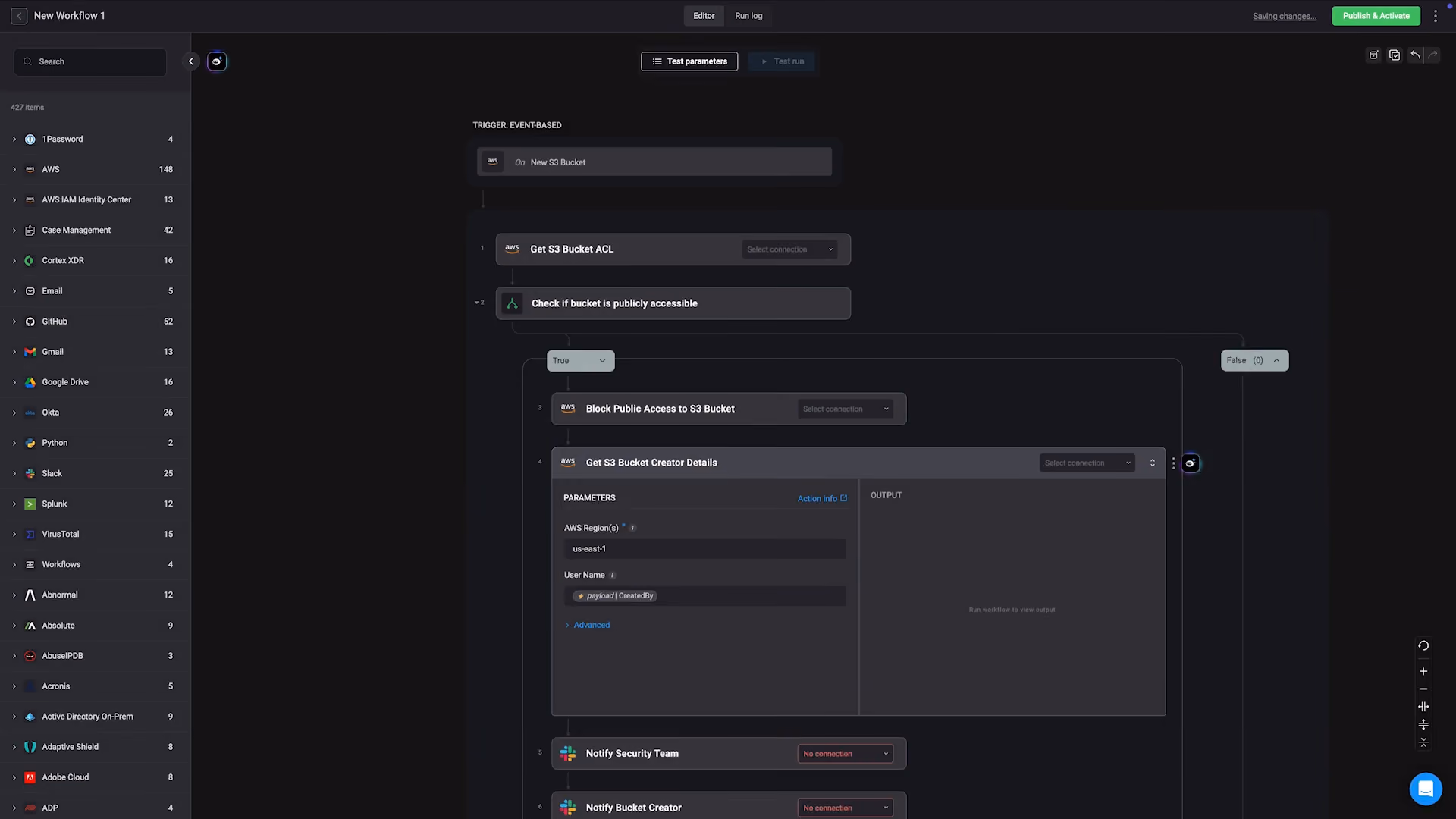
Task: Zoom in on the workflow canvas
Action: click(1423, 671)
